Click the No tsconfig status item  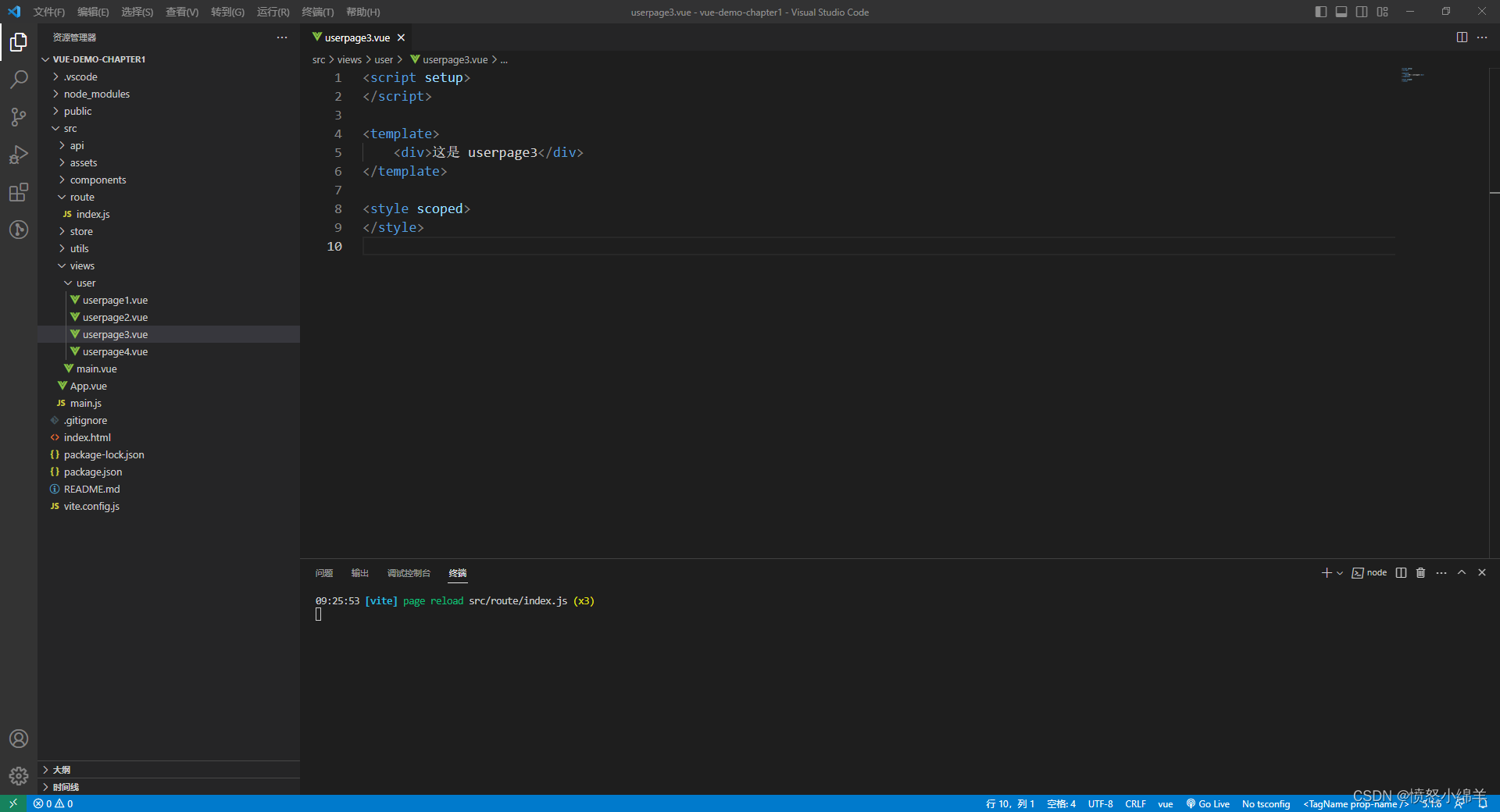tap(1266, 803)
